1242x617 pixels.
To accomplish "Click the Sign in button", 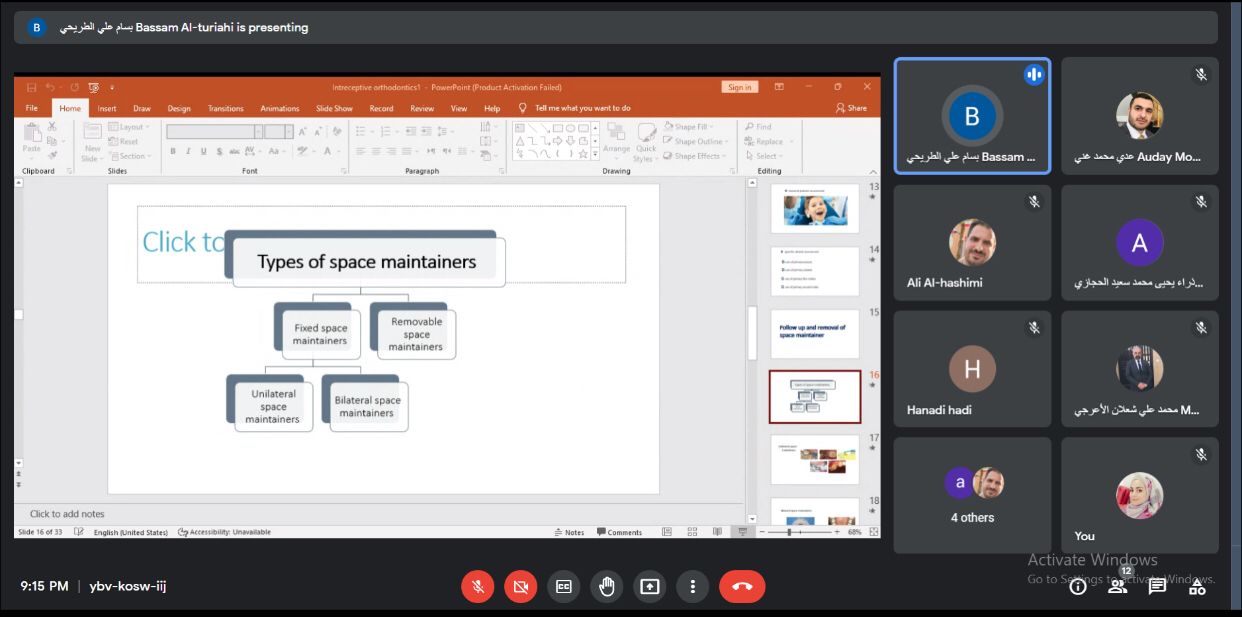I will [x=739, y=87].
